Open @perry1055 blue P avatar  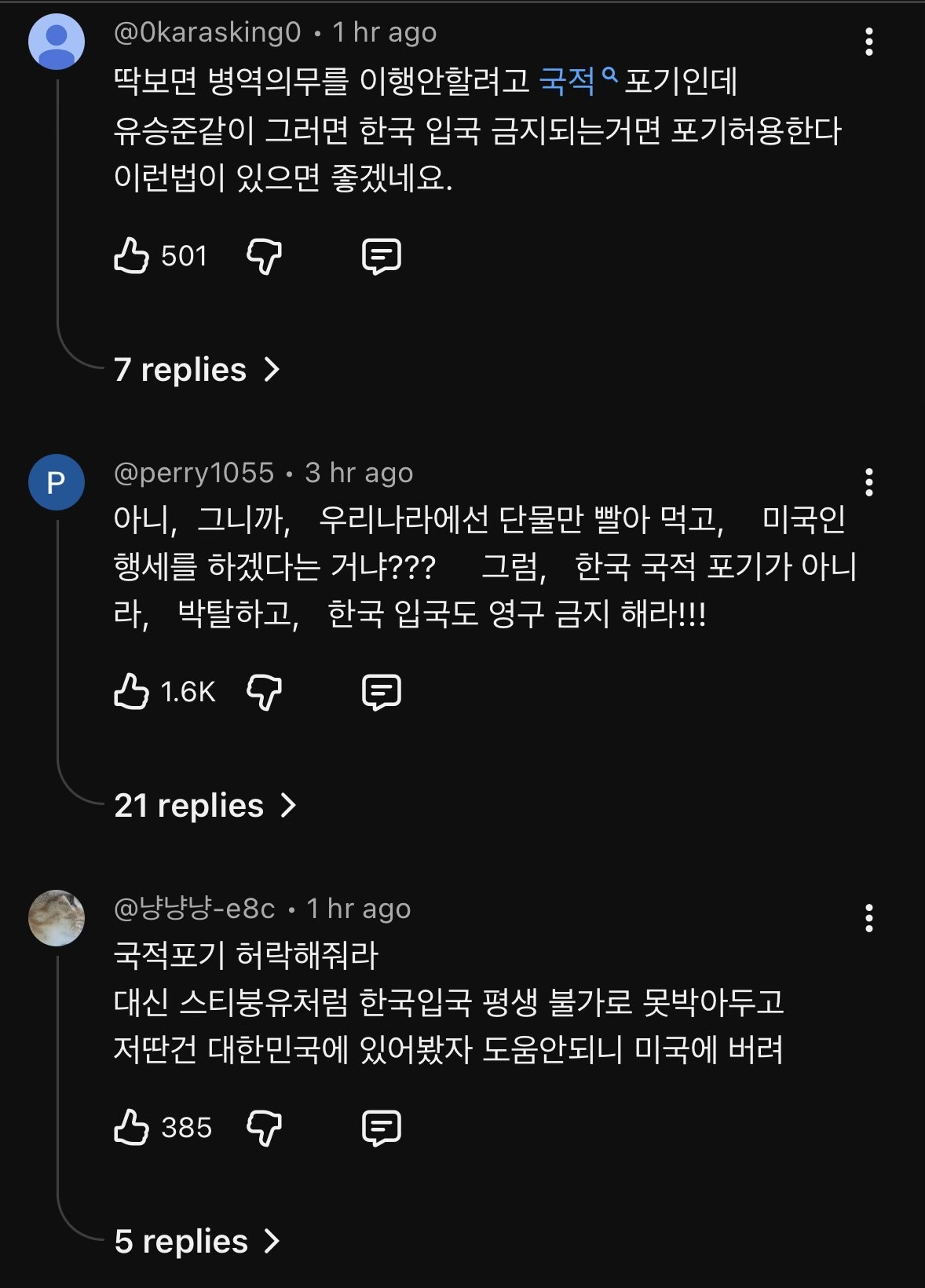click(x=57, y=482)
